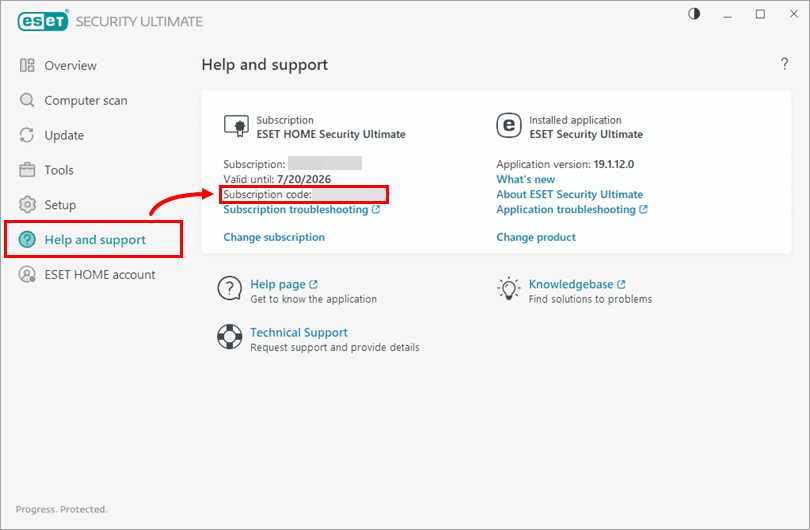Click the Help and support question icon
The height and width of the screenshot is (530, 810).
tap(27, 239)
